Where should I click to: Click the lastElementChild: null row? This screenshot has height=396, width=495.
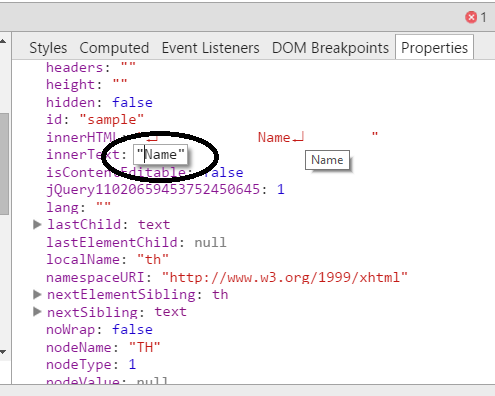pyautogui.click(x=136, y=242)
